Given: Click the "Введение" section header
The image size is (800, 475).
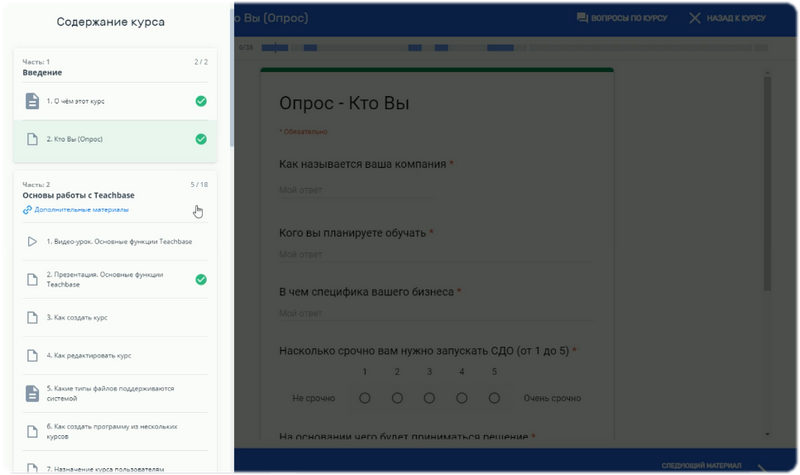Looking at the screenshot, I should 42,72.
